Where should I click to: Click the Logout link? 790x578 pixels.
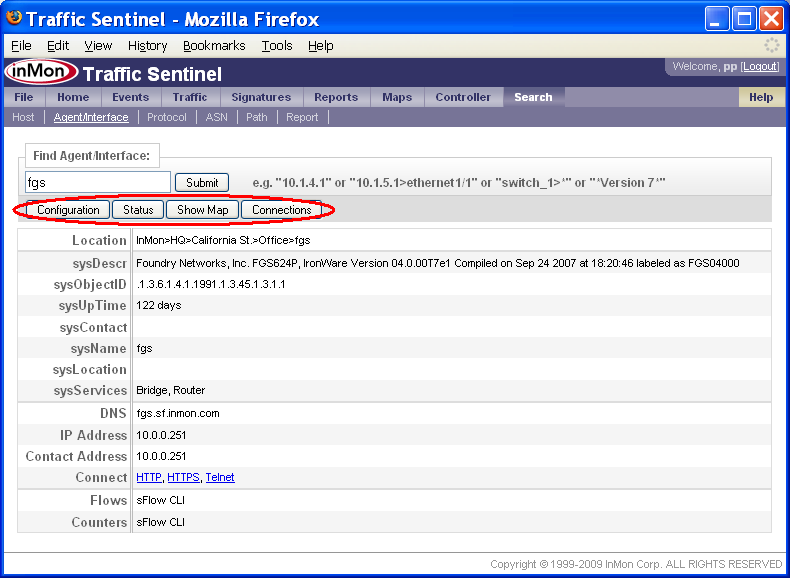761,67
